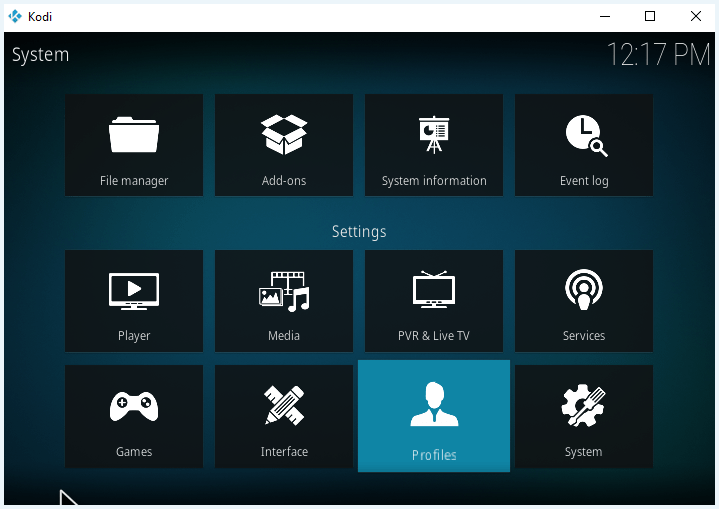719x509 pixels.
Task: Open Interface pencil and ruler icon
Action: (284, 405)
